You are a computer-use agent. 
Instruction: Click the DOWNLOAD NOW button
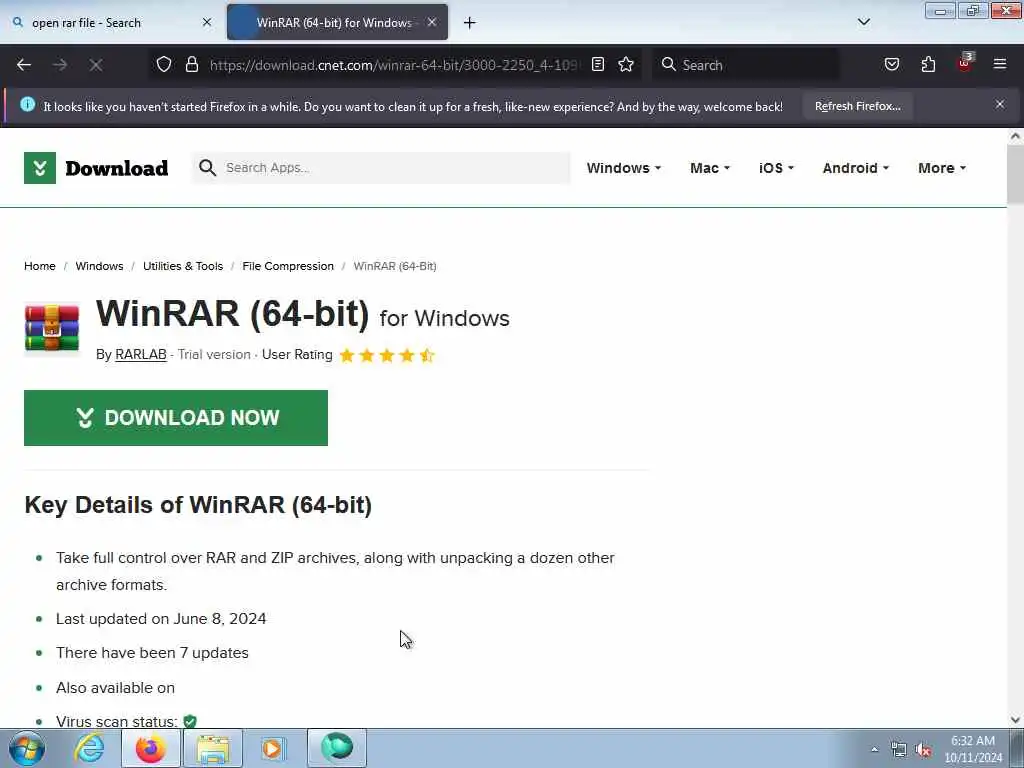(176, 418)
